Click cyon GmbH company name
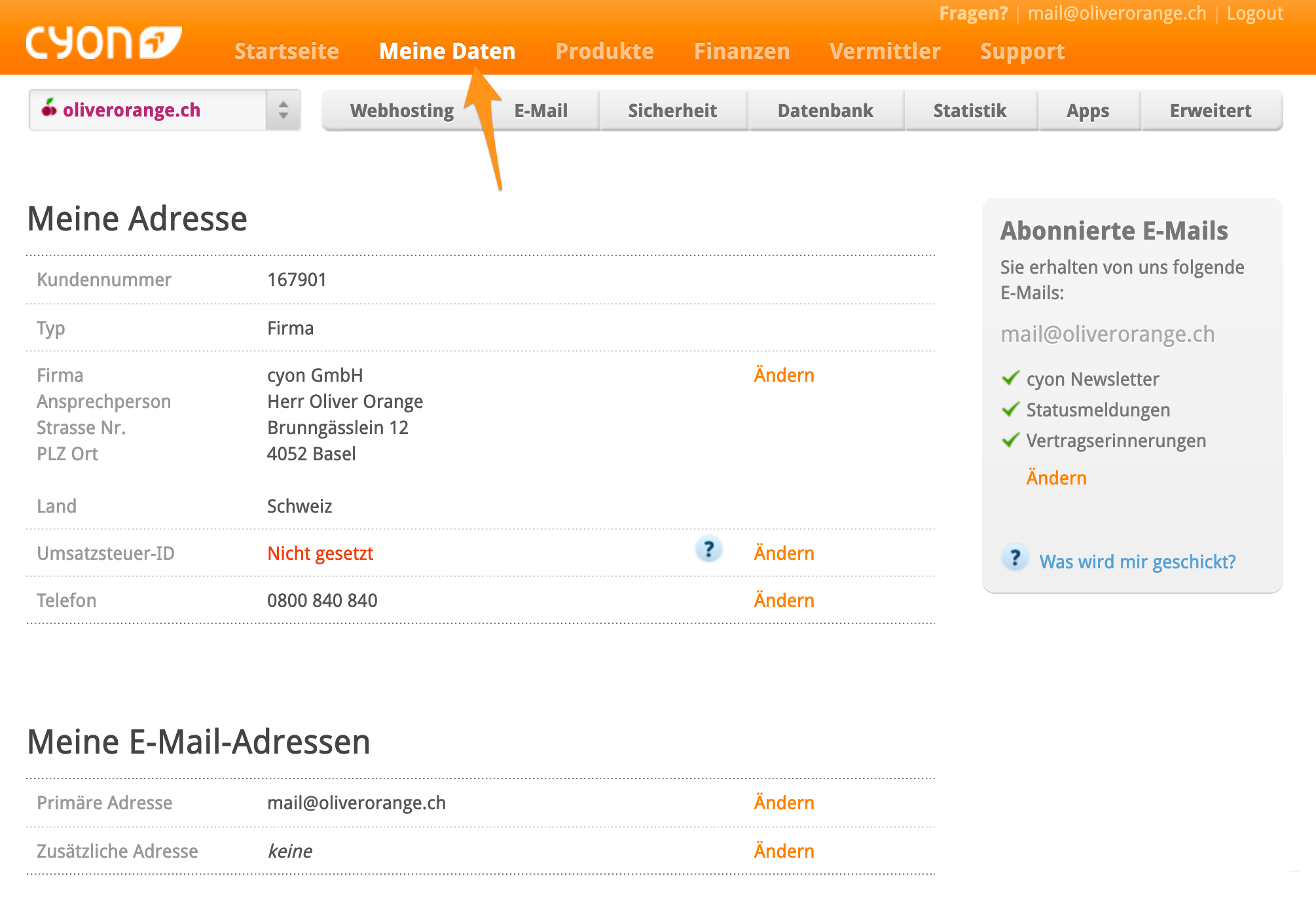The width and height of the screenshot is (1316, 897). 315,375
